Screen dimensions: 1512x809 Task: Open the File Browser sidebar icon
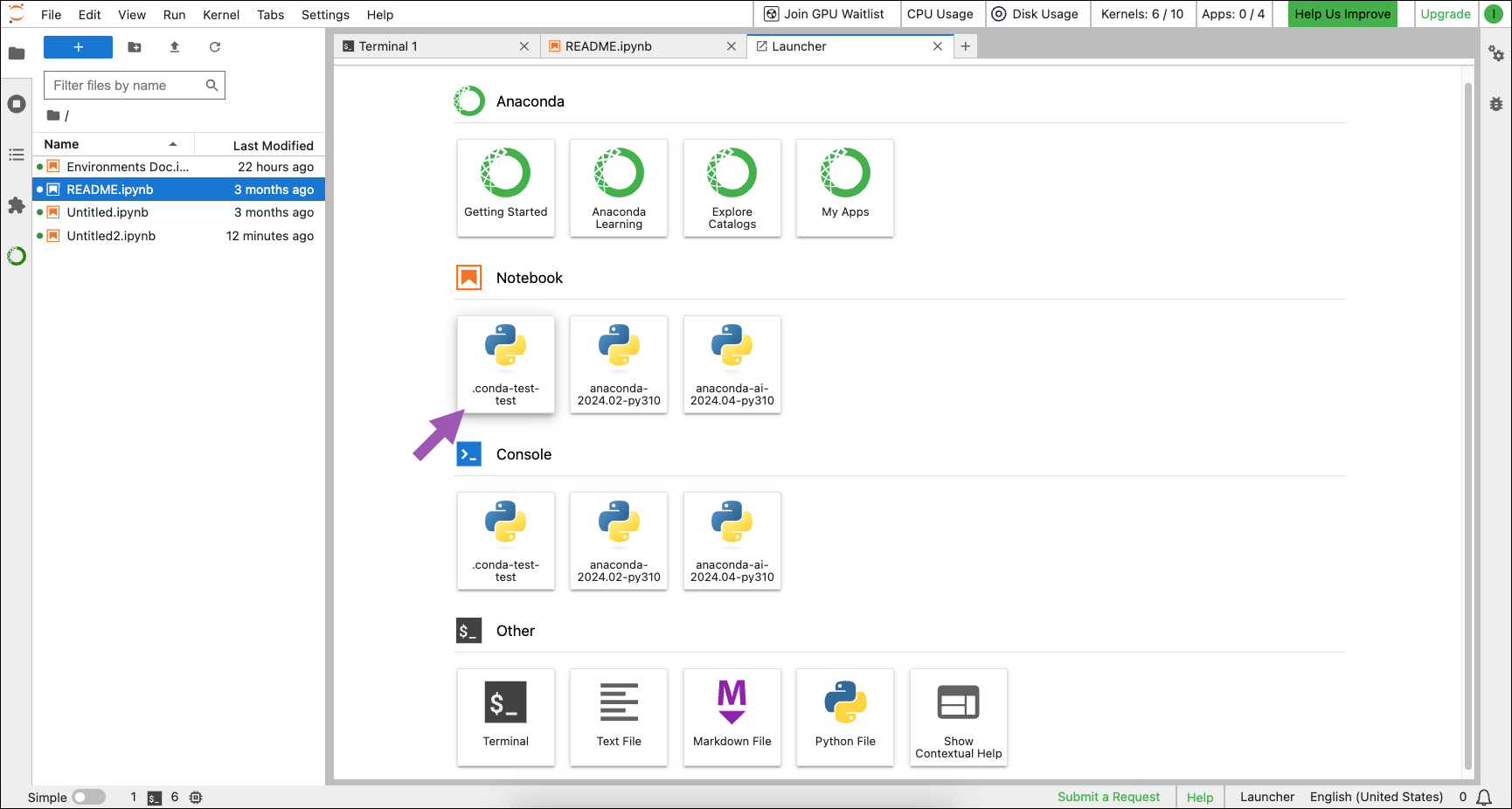[17, 53]
